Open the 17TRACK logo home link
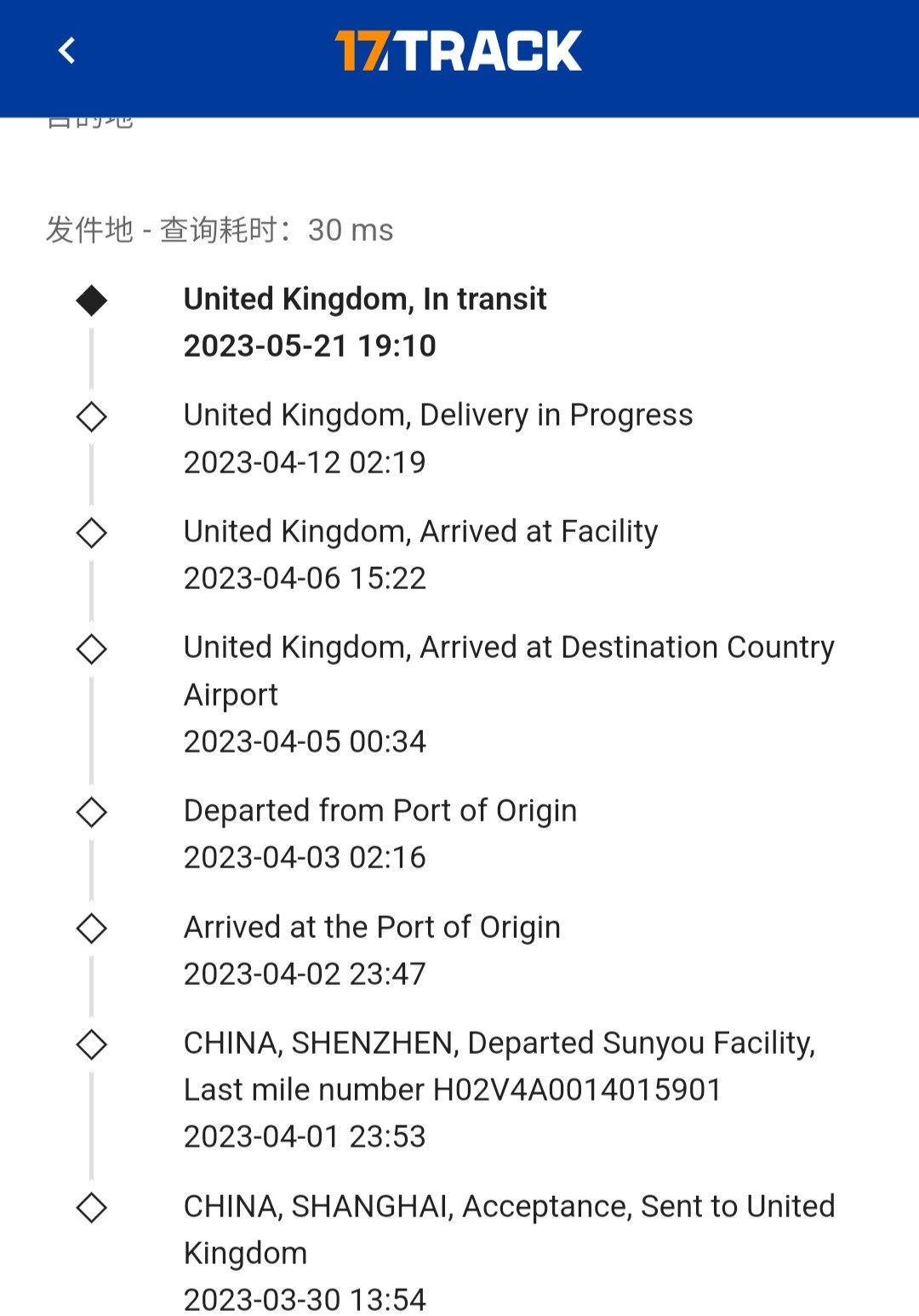Viewport: 919px width, 1316px height. [x=458, y=50]
